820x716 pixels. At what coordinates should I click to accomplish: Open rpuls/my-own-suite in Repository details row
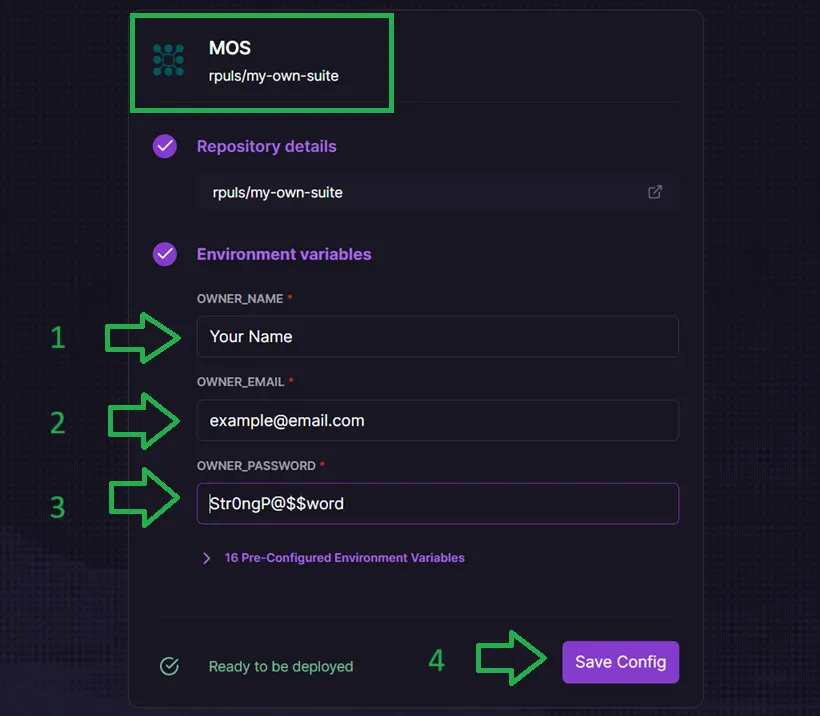click(278, 192)
